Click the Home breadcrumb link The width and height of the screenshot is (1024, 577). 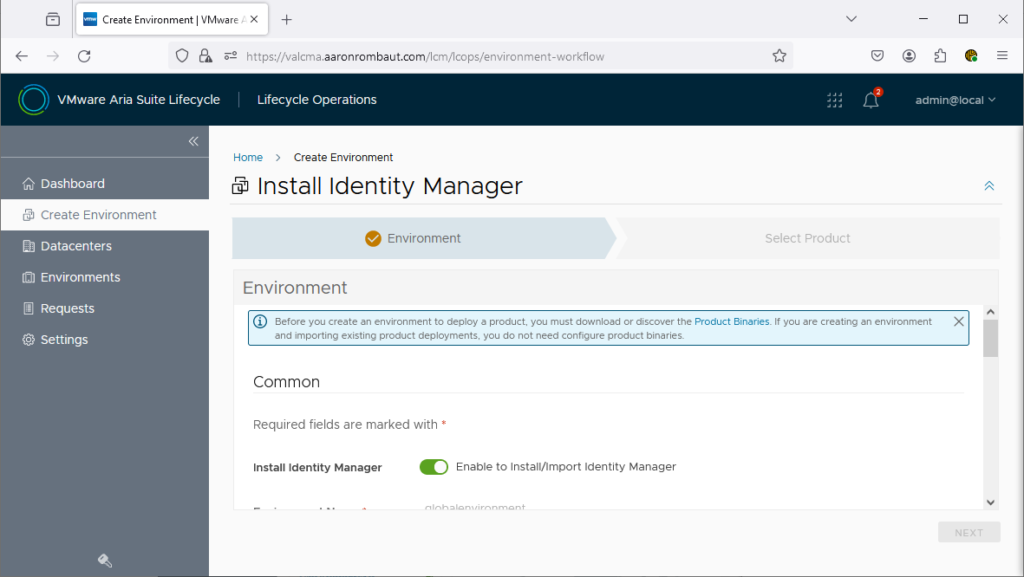(248, 157)
